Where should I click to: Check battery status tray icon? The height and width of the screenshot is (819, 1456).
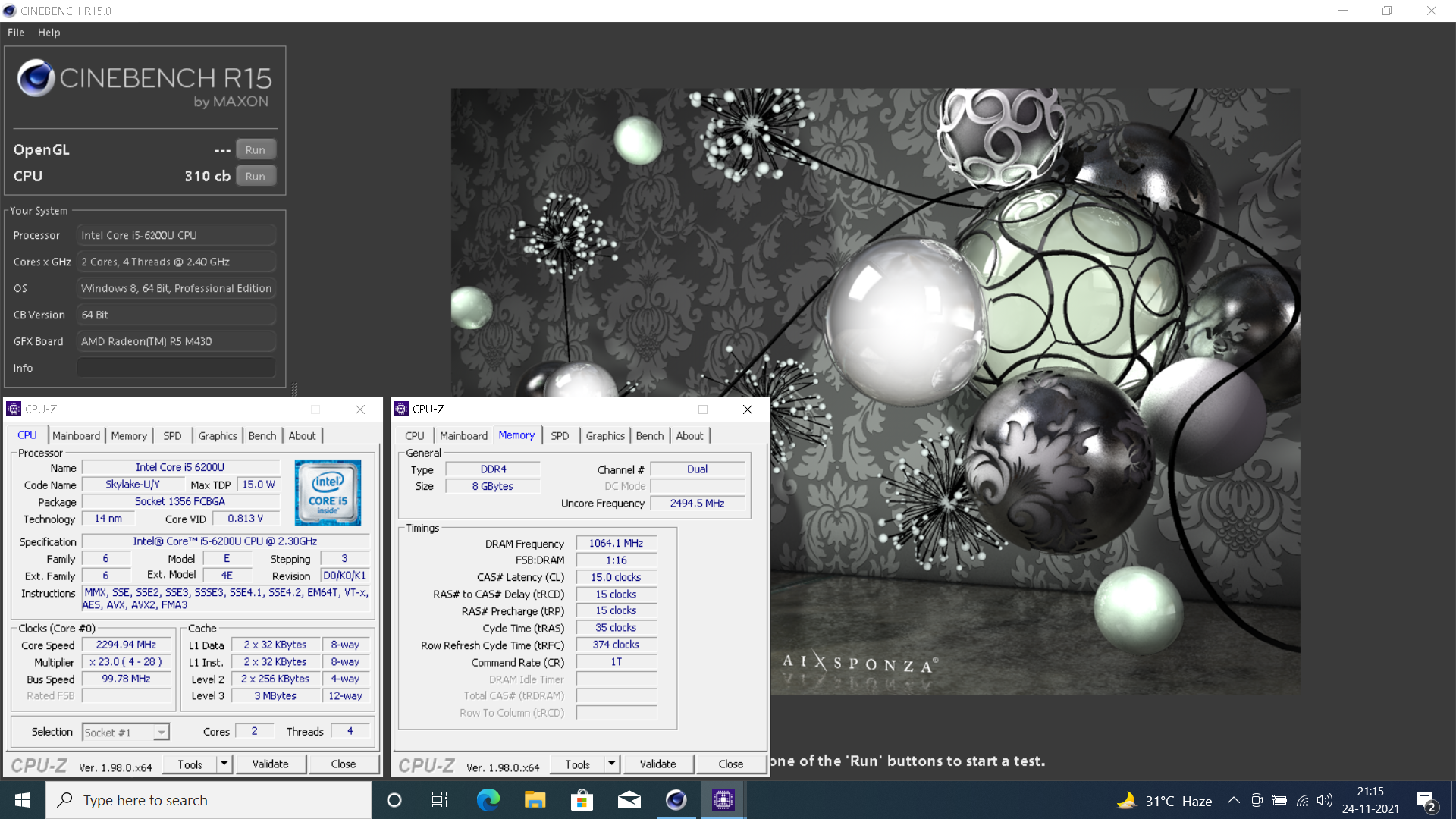pyautogui.click(x=1279, y=800)
